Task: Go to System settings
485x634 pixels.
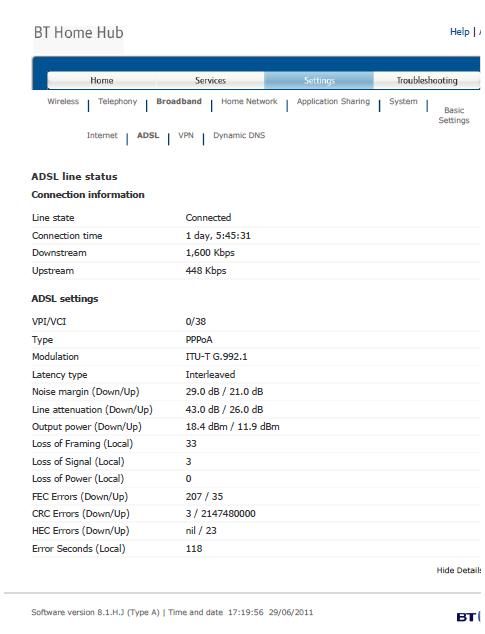Action: pyautogui.click(x=403, y=101)
